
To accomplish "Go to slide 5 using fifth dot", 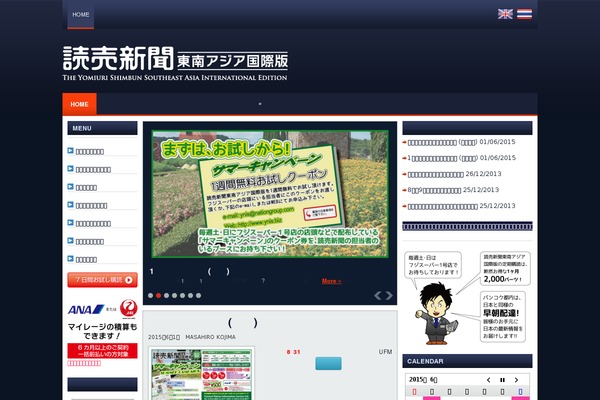I will (183, 296).
